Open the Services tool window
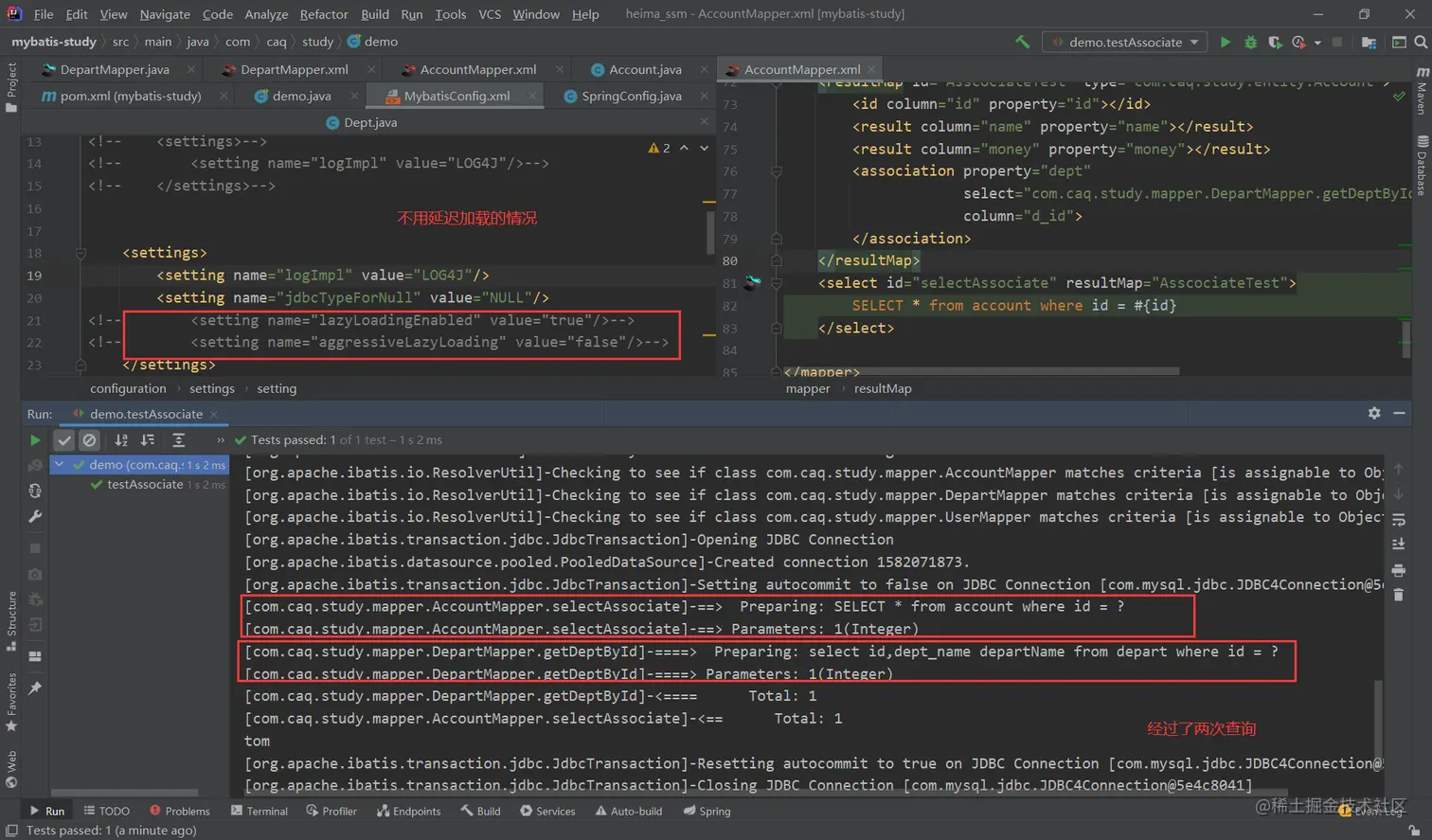This screenshot has width=1432, height=840. click(547, 812)
